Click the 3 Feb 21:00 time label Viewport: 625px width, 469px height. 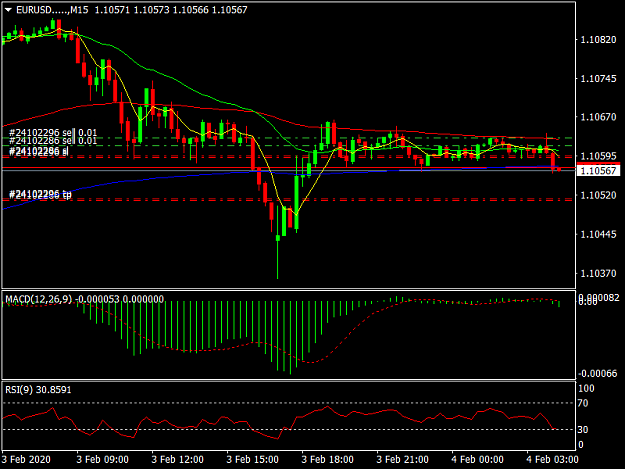pos(403,459)
